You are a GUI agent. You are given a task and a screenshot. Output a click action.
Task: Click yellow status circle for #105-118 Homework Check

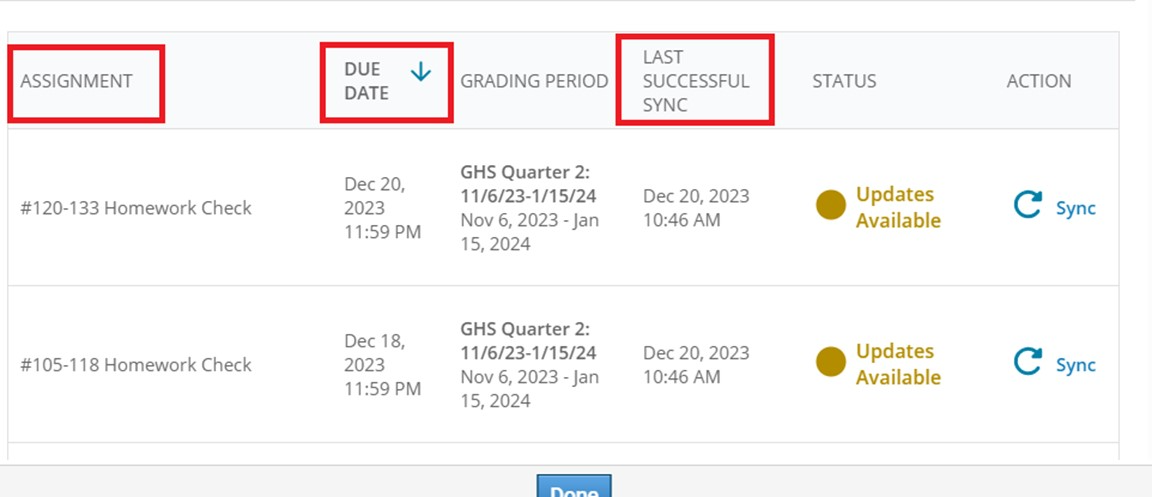pyautogui.click(x=831, y=362)
